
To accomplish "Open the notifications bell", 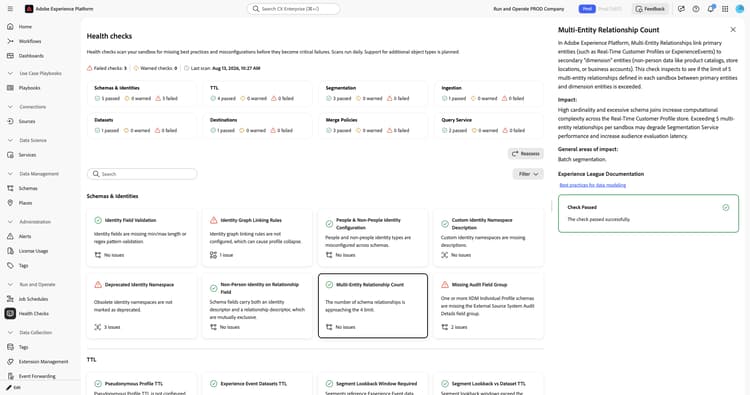I will (711, 9).
